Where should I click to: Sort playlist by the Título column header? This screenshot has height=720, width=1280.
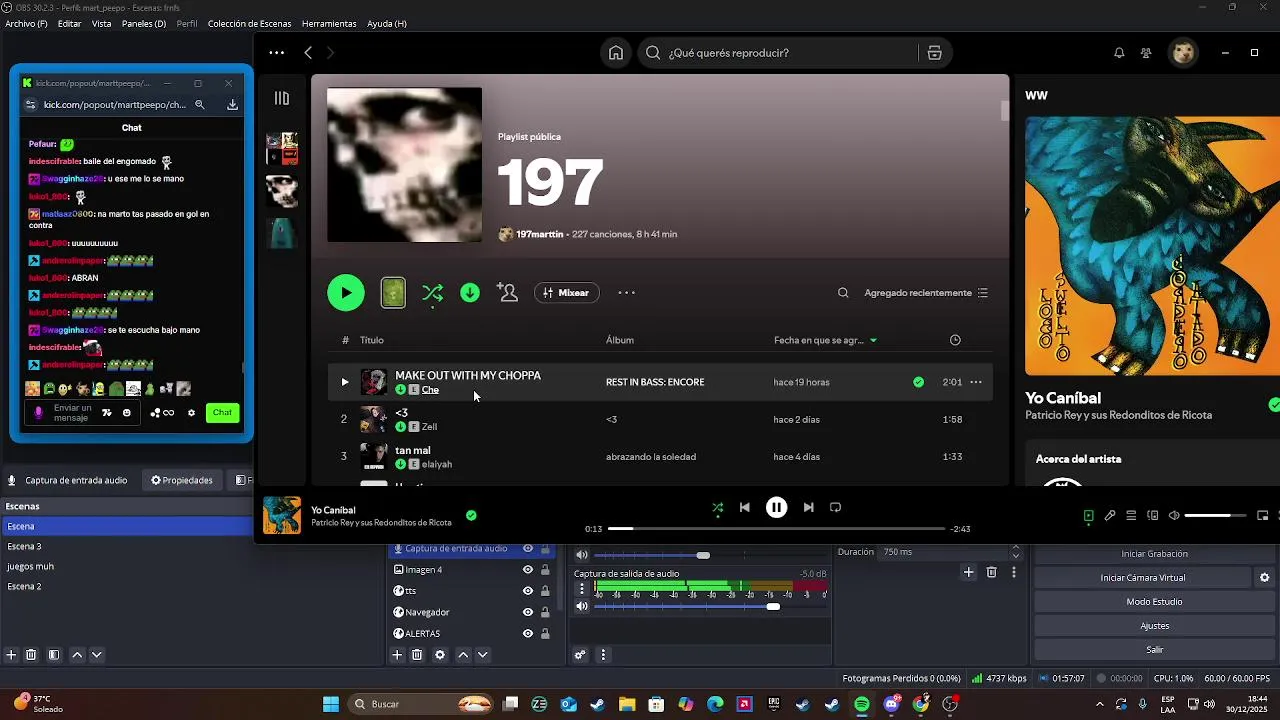click(372, 340)
